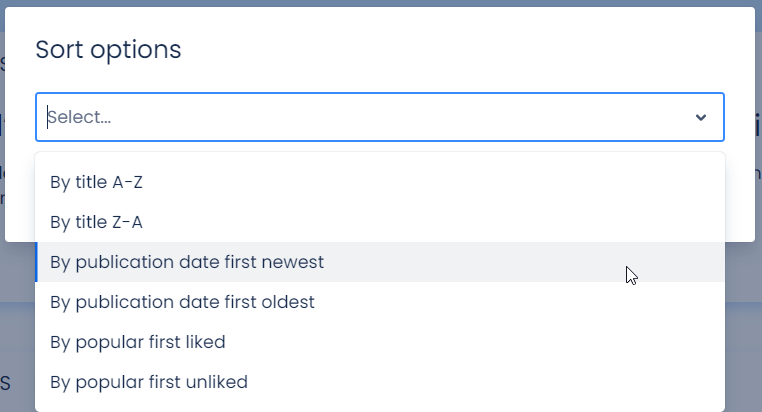Collapse the sort dropdown via its arrow
The height and width of the screenshot is (412, 762).
(701, 118)
